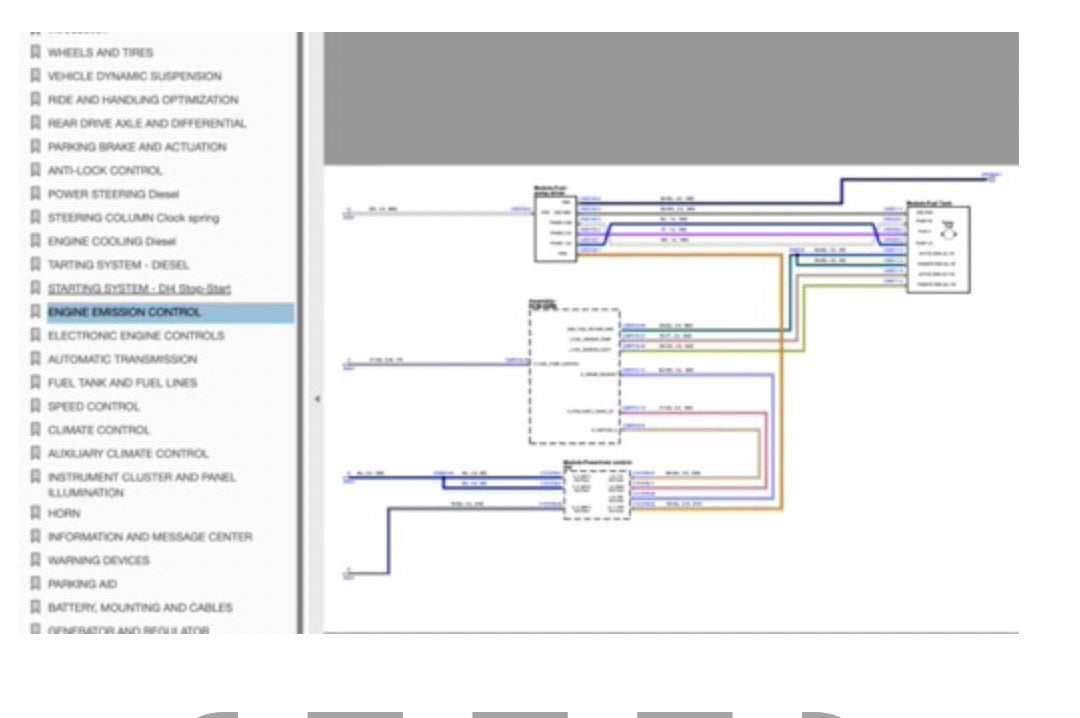Viewport: 1080px width, 718px height.
Task: Open the VEHICLE DYNAMIC SUSPENSION bookmark
Action: (134, 76)
